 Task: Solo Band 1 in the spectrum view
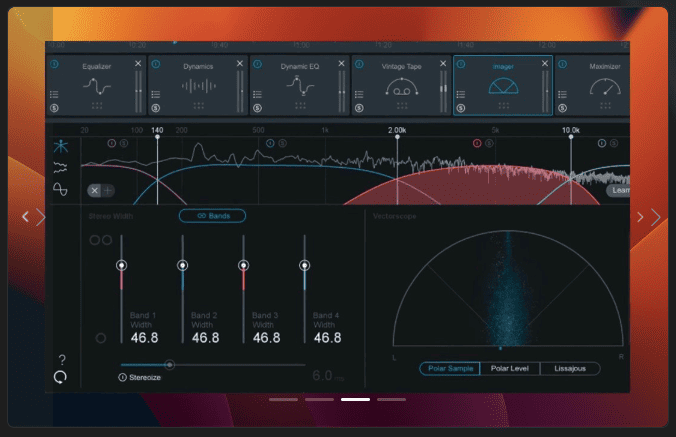point(124,143)
